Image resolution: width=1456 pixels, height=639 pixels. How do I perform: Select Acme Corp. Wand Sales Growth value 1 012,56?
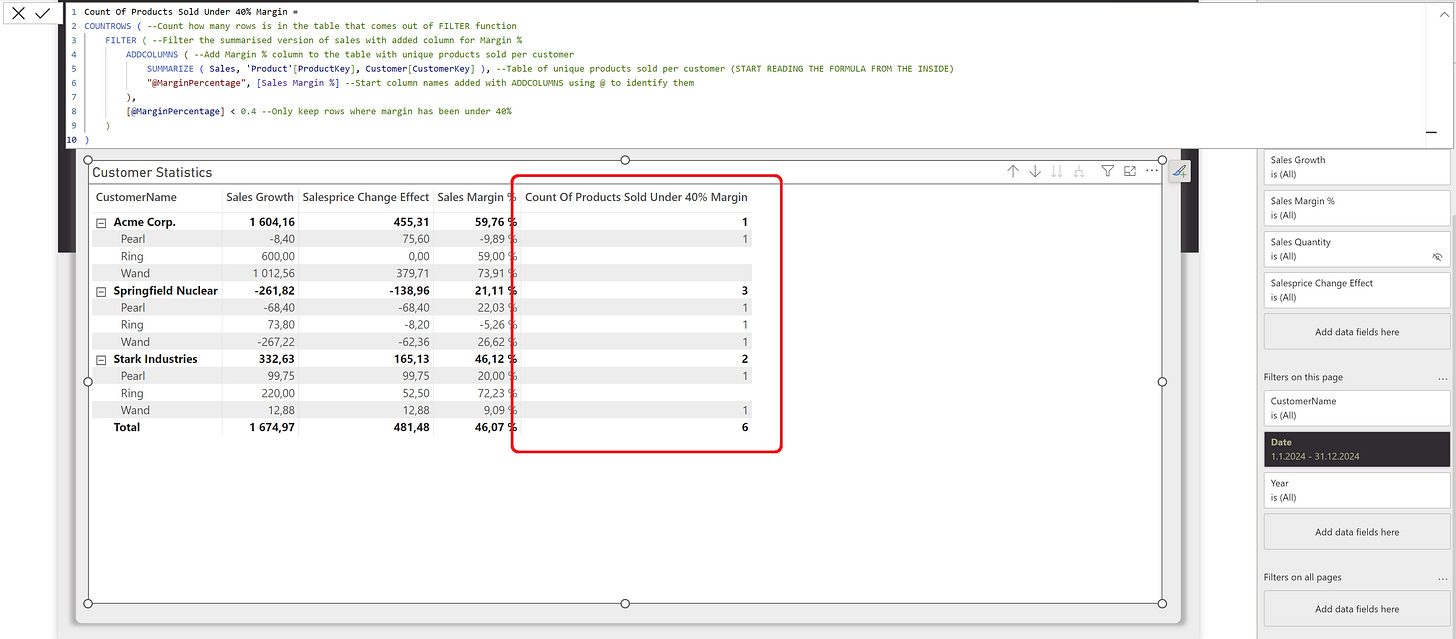273,273
